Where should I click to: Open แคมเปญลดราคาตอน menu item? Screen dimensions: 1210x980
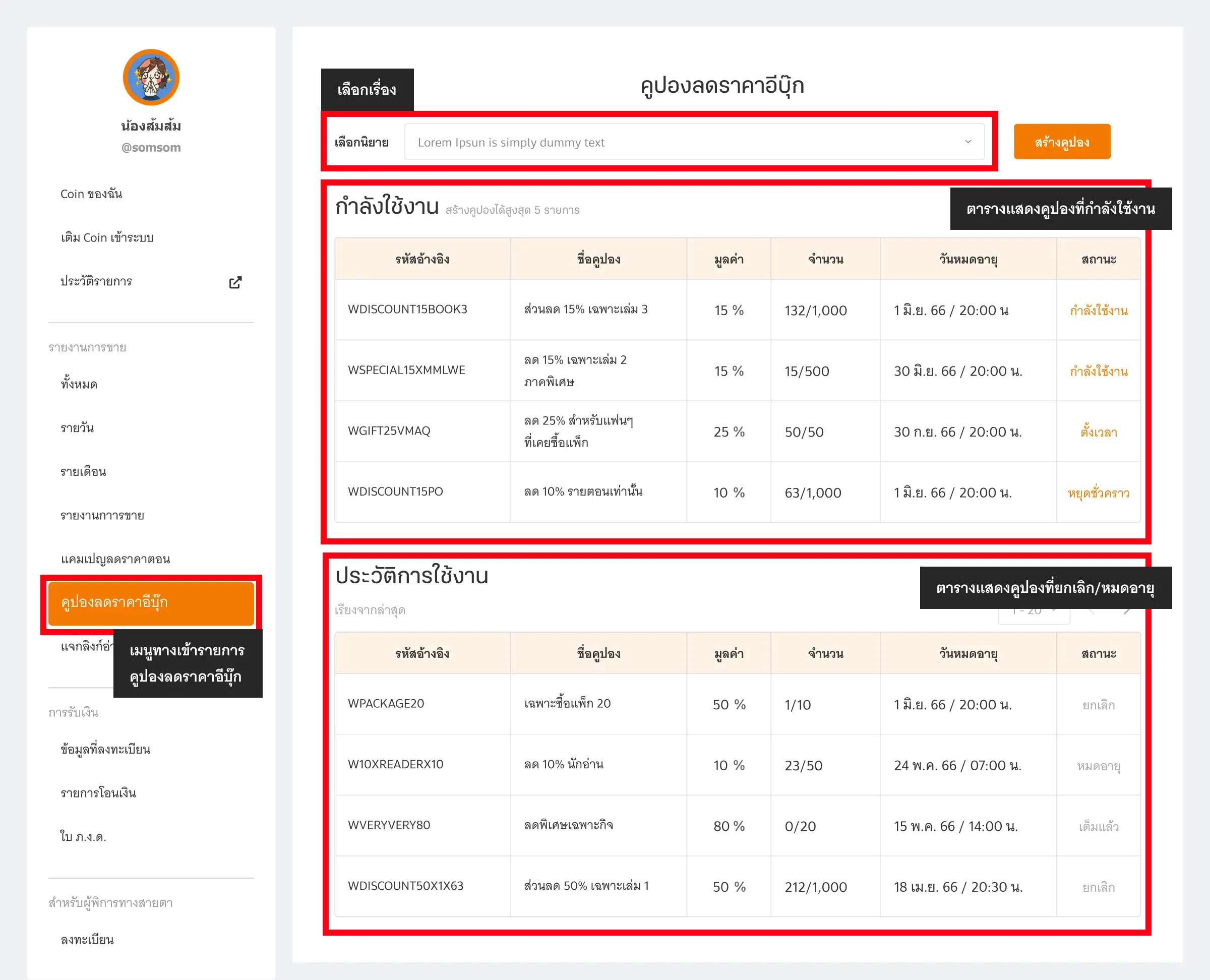tap(115, 559)
